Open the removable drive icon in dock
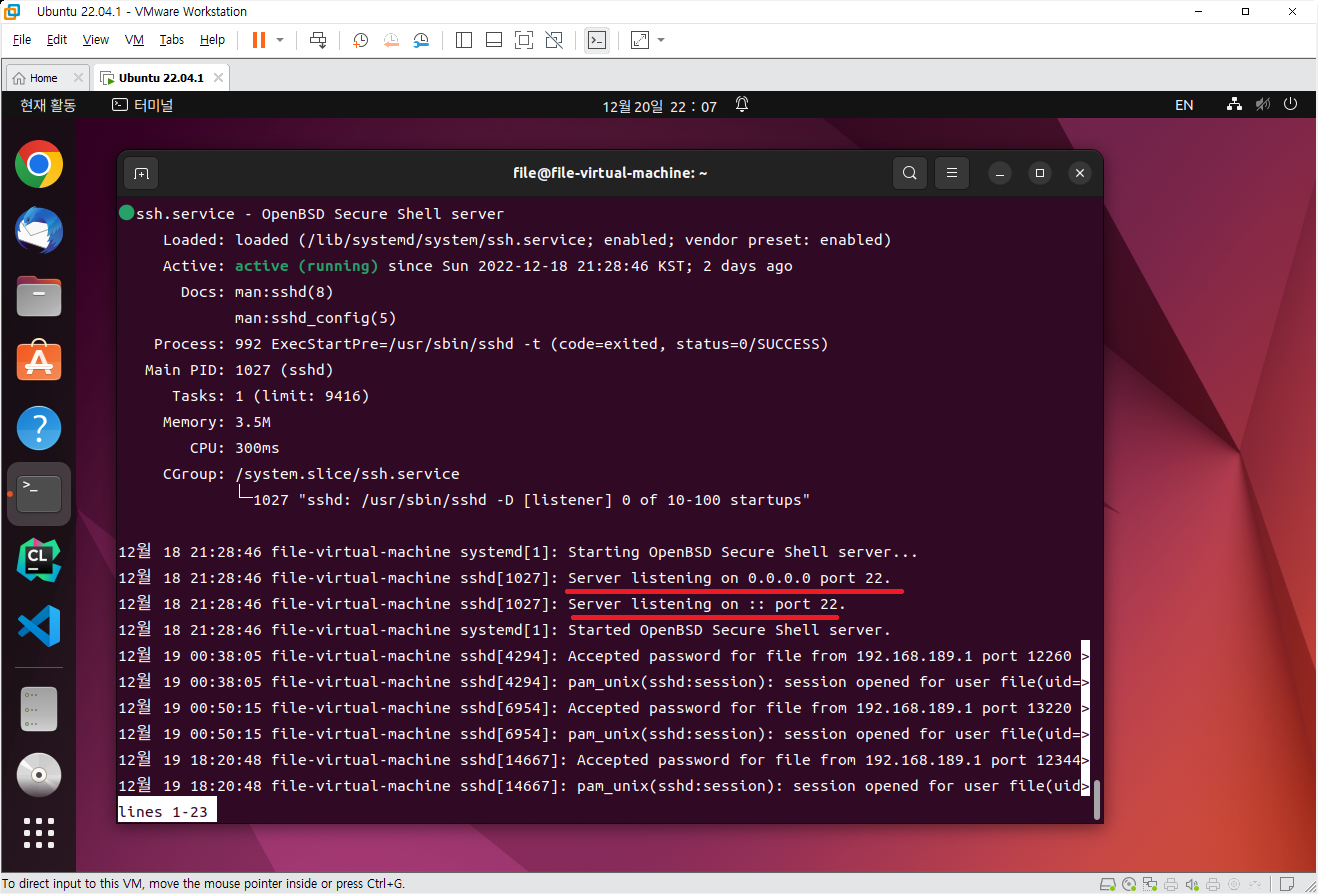This screenshot has width=1318, height=894. [39, 709]
